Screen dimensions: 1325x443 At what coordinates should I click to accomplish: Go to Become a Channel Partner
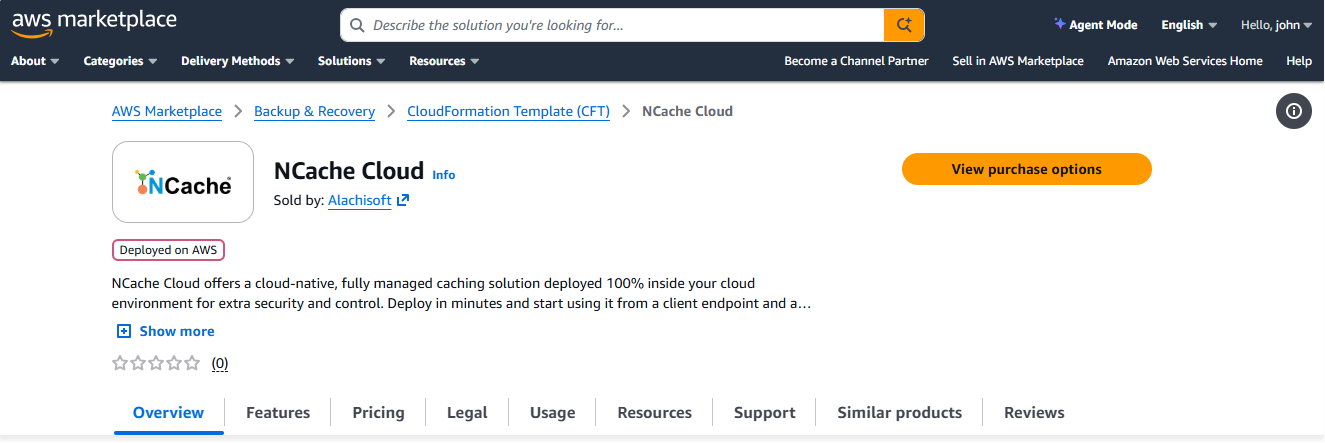(856, 61)
